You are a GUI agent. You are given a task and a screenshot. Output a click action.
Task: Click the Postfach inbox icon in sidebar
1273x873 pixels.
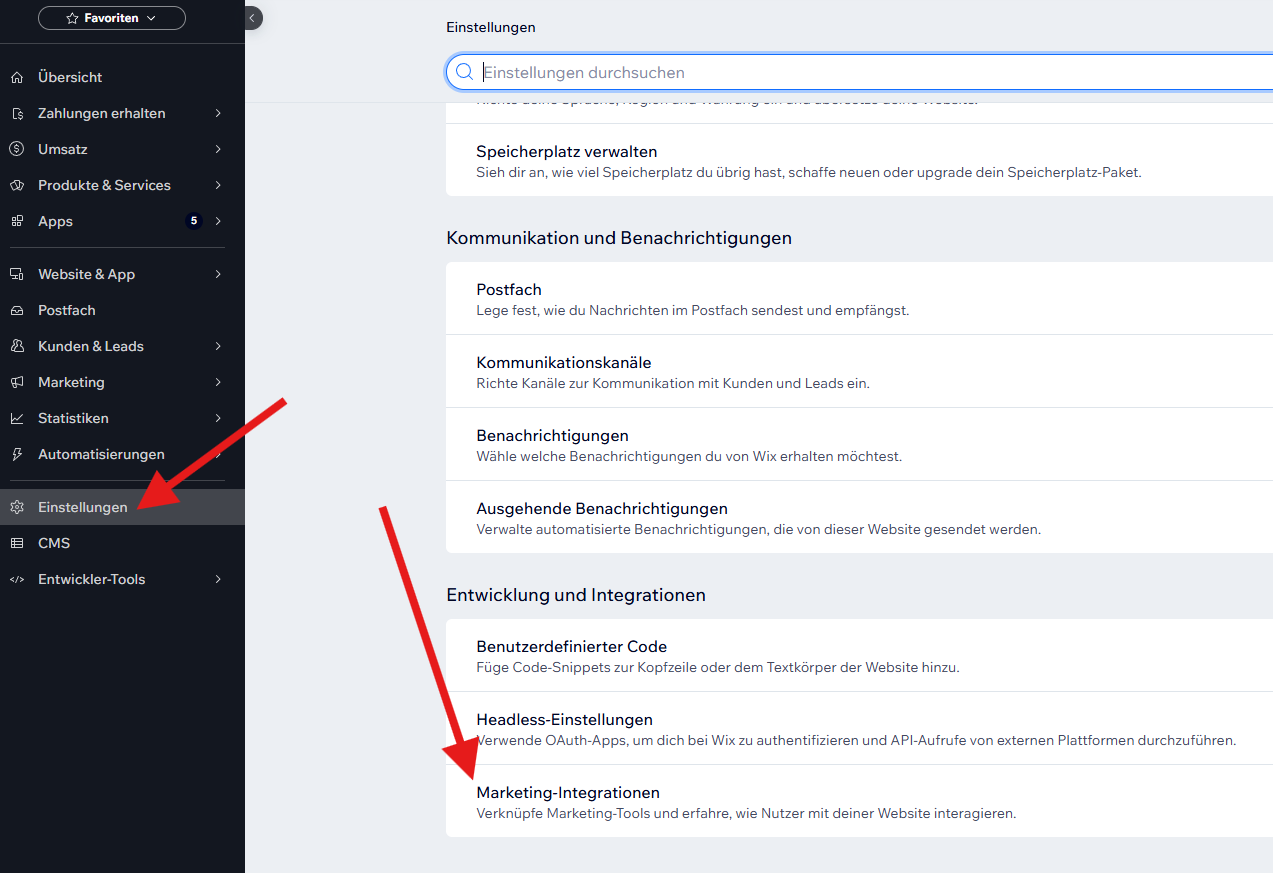16,310
